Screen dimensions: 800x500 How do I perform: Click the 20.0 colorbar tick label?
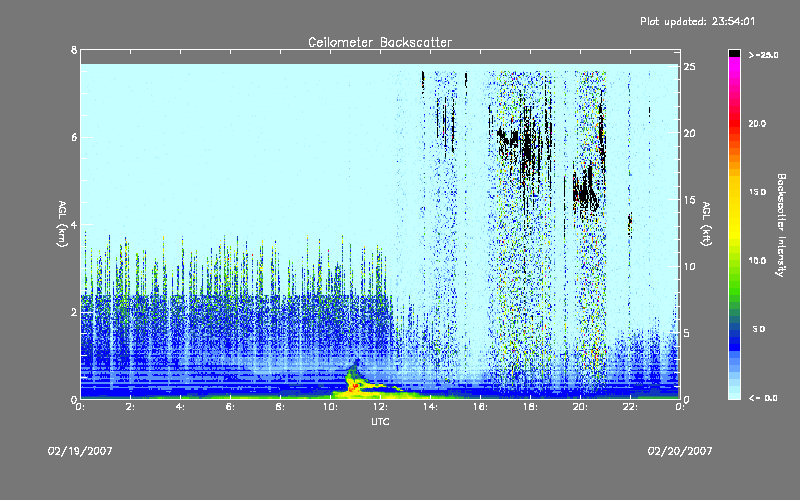(758, 124)
